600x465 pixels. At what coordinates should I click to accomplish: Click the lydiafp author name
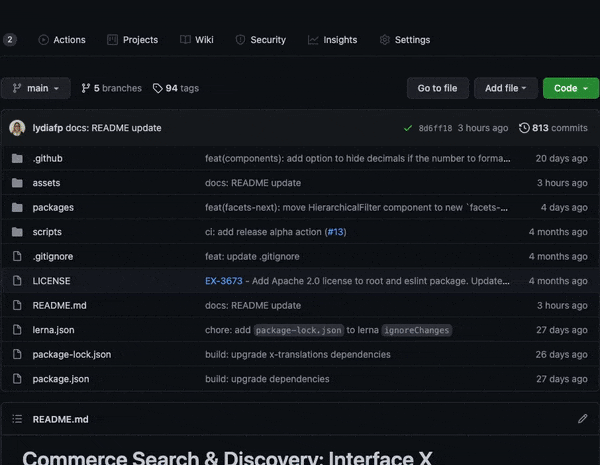click(x=47, y=128)
